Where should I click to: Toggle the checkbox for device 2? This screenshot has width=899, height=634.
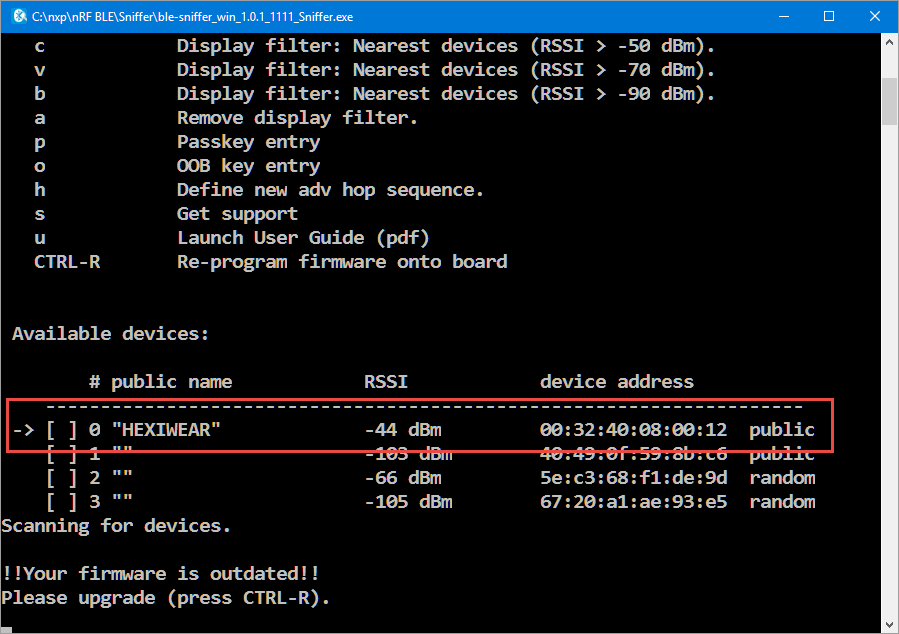click(x=62, y=478)
